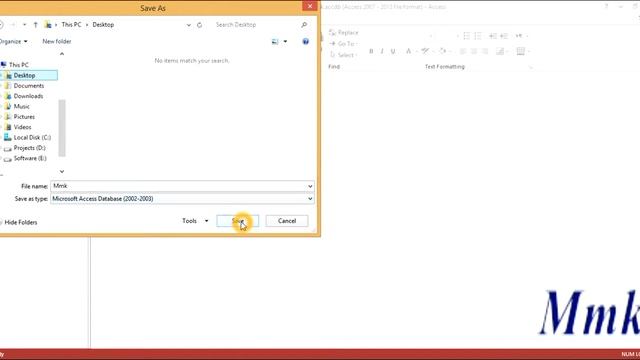Select Downloads in the navigation tree

(28, 96)
